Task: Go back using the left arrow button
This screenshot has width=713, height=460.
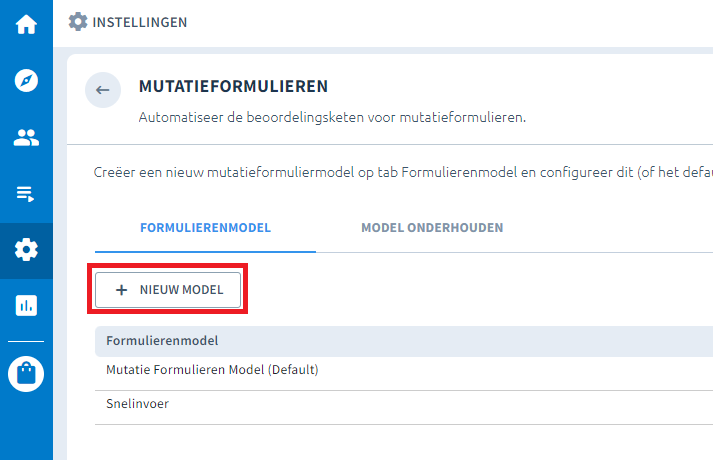Action: tap(102, 90)
